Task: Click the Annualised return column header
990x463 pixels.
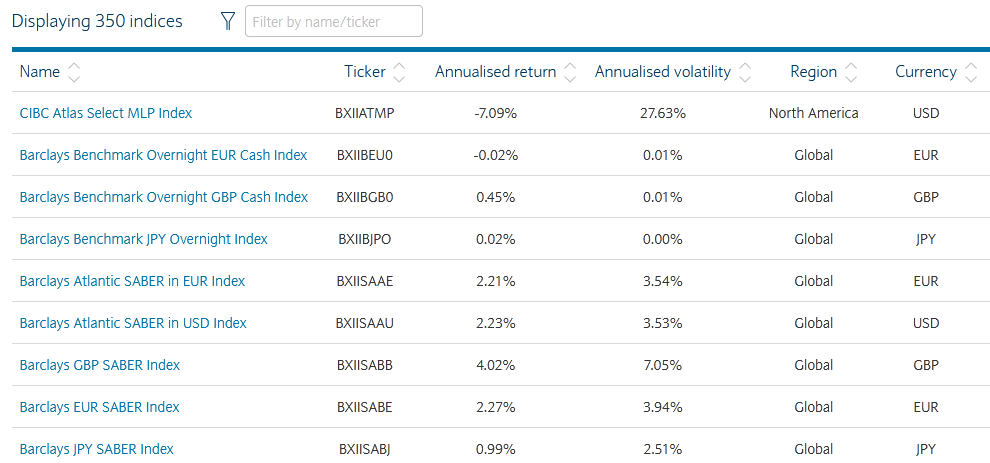Action: pyautogui.click(x=495, y=72)
